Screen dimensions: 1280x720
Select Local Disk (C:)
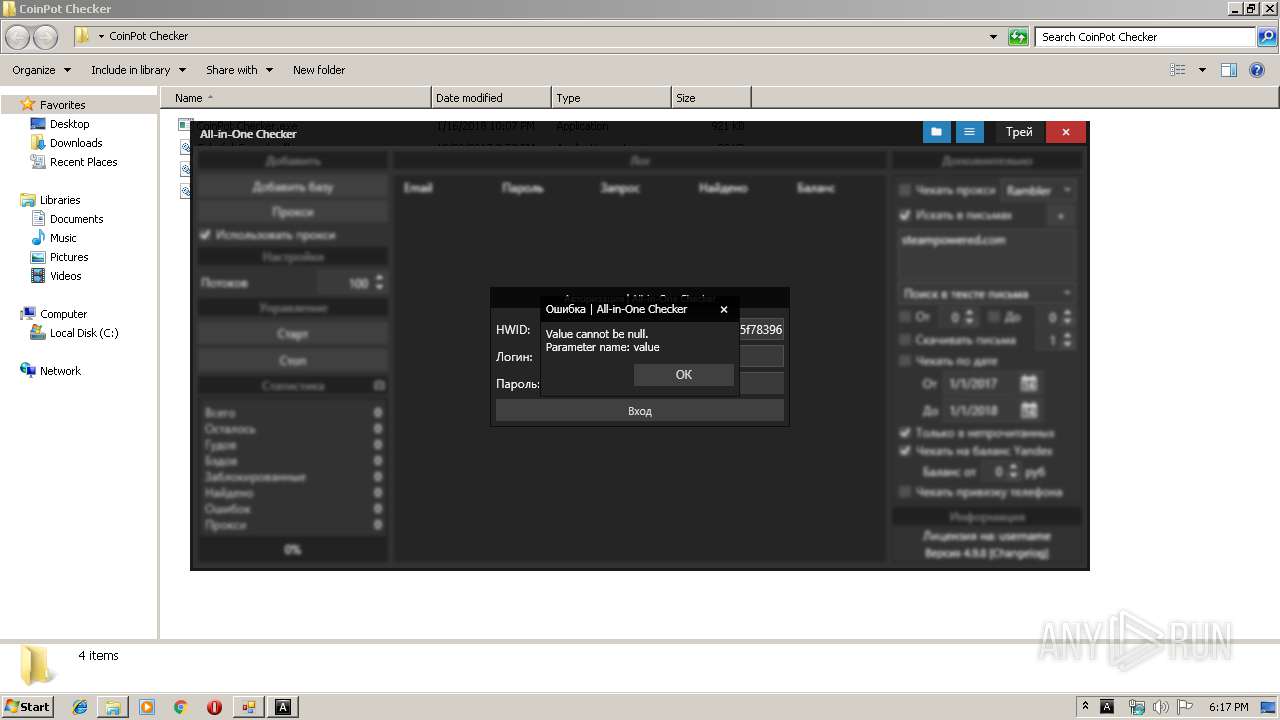pos(84,333)
